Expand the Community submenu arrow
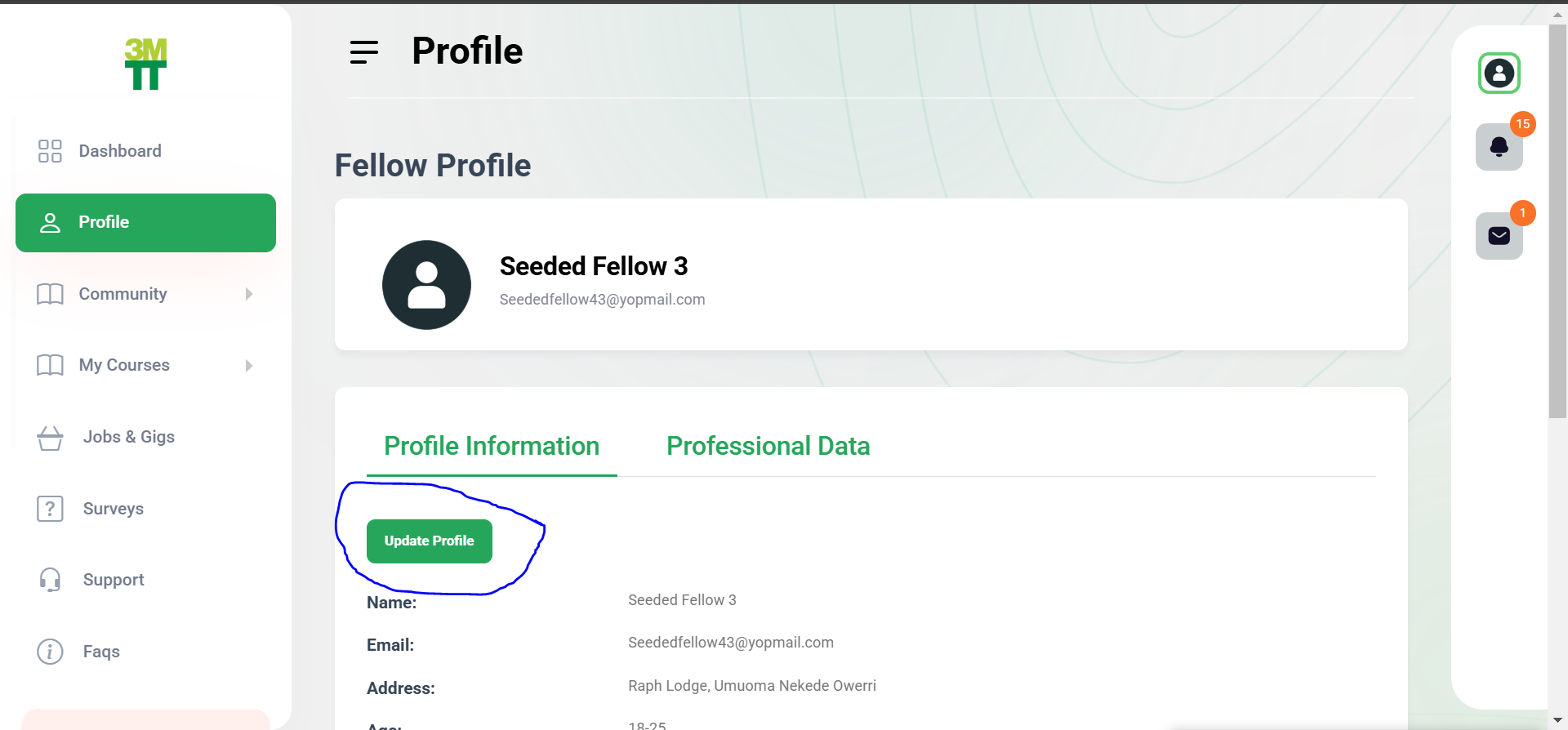1568x730 pixels. 249,294
